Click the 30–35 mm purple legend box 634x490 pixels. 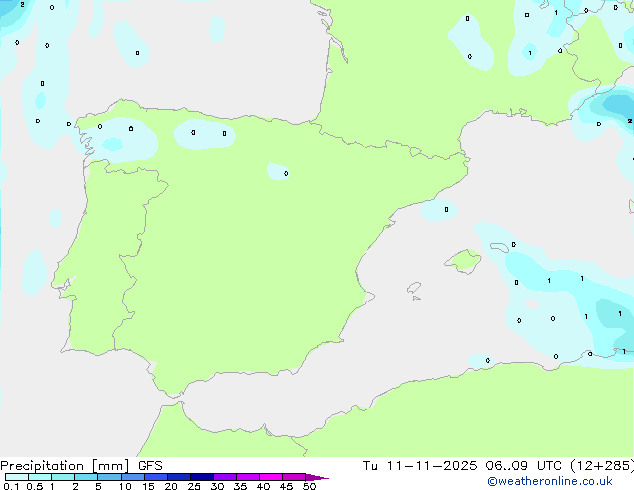[x=225, y=477]
